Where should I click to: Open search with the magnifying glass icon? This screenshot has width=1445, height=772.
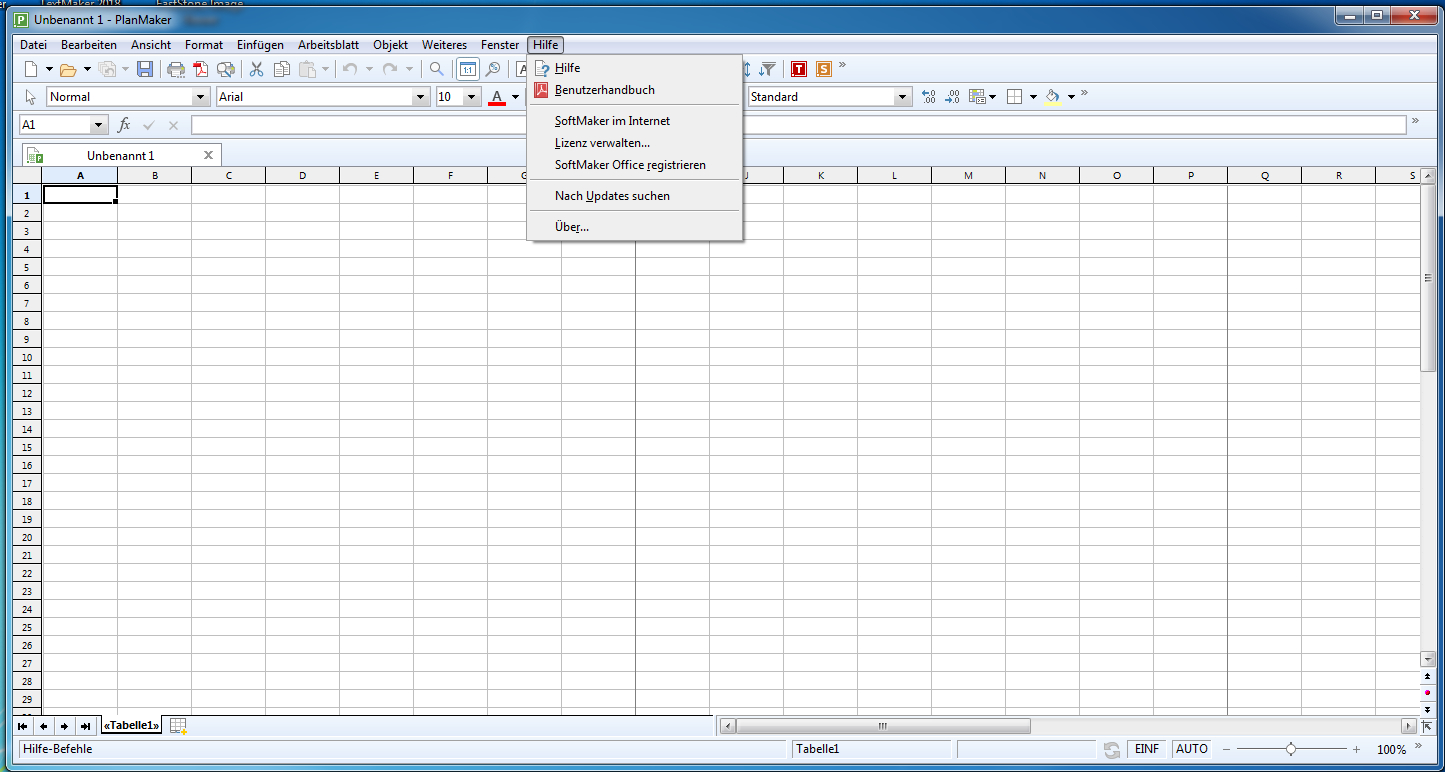tap(437, 69)
